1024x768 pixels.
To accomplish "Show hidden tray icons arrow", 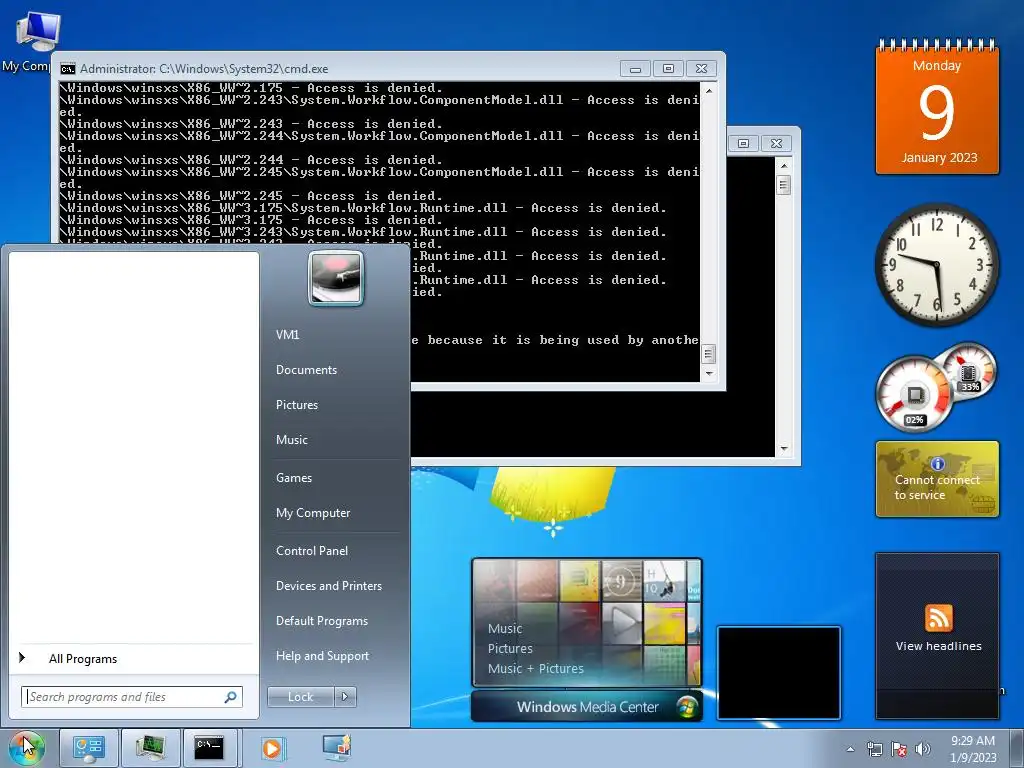I will pos(850,749).
